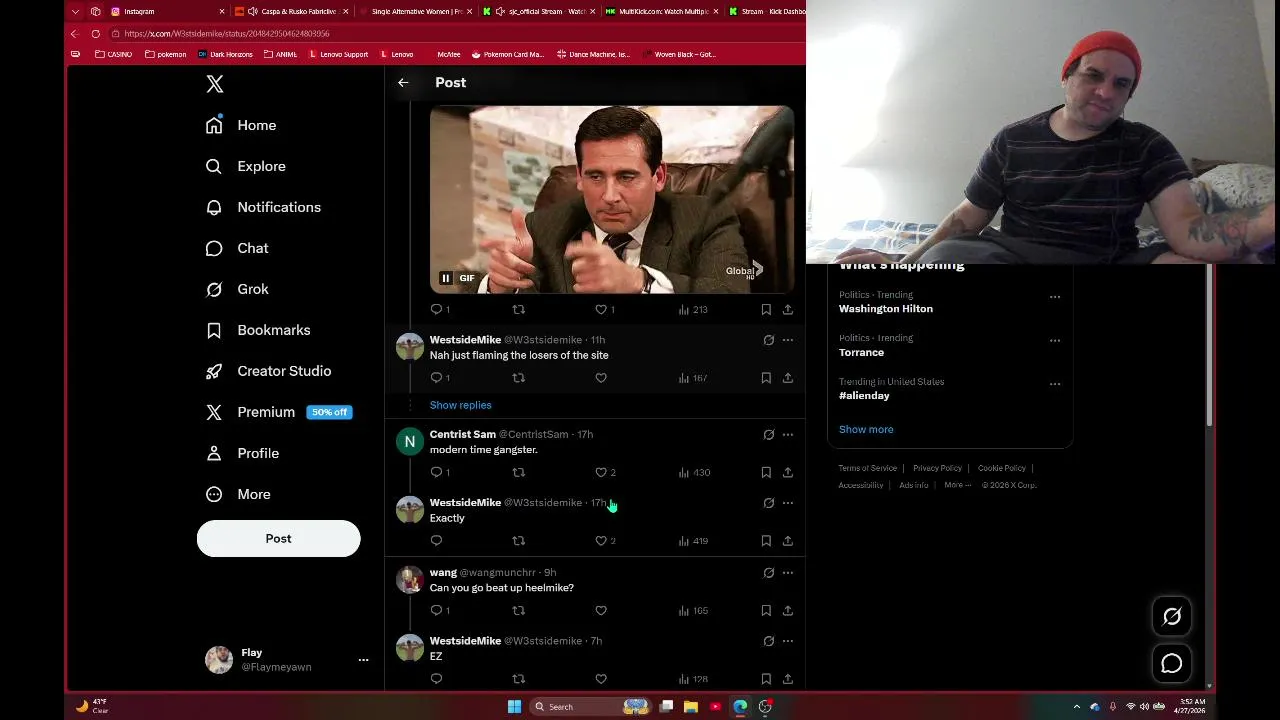Like "Nah just flaming the losers" reply
Image resolution: width=1280 pixels, height=720 pixels.
coord(601,378)
